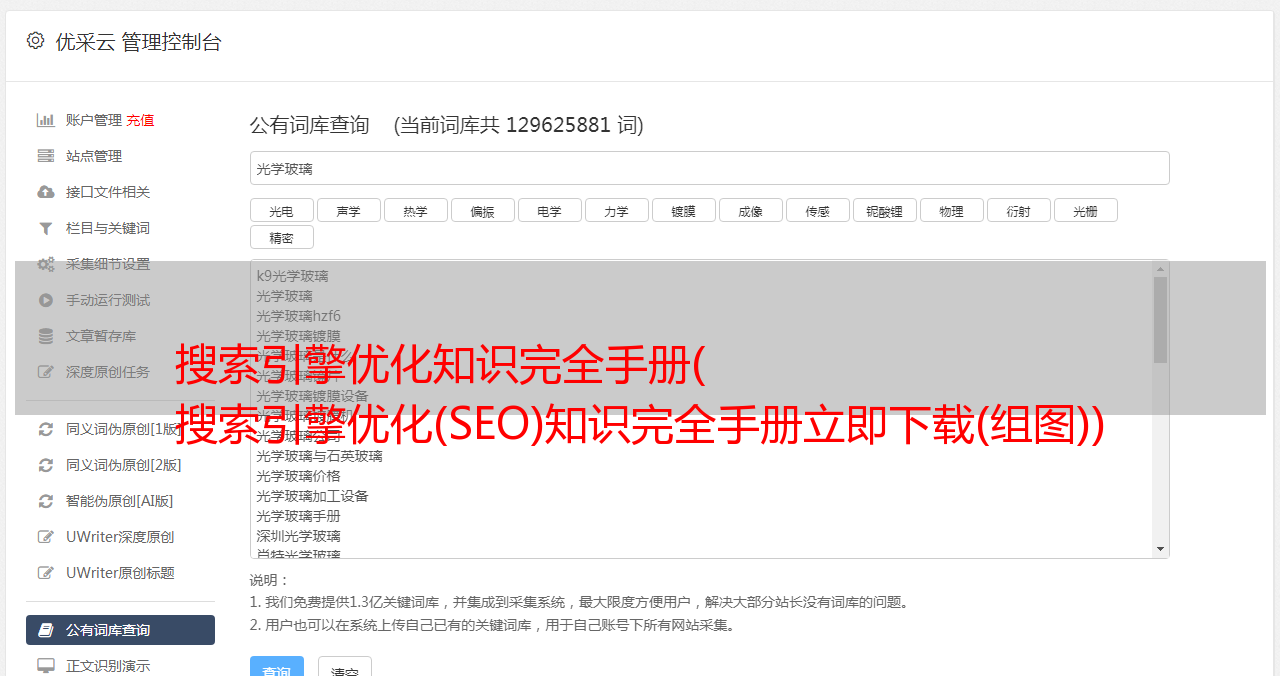
Task: Open the 公有词库查询 menu item
Action: tap(120, 630)
